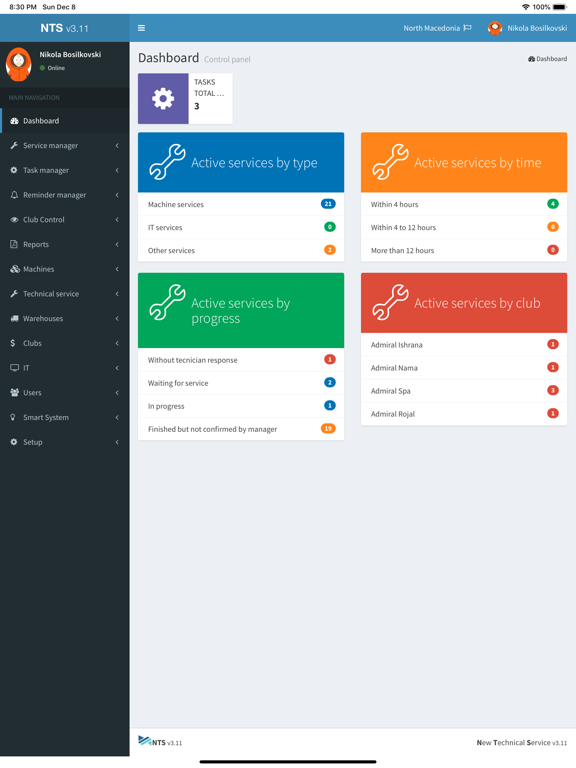Toggle the sidebar with hamburger icon

141,28
